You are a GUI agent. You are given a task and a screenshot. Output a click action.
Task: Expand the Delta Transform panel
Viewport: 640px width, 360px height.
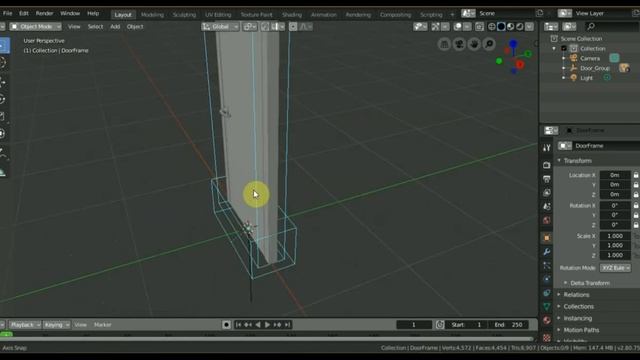click(x=565, y=282)
